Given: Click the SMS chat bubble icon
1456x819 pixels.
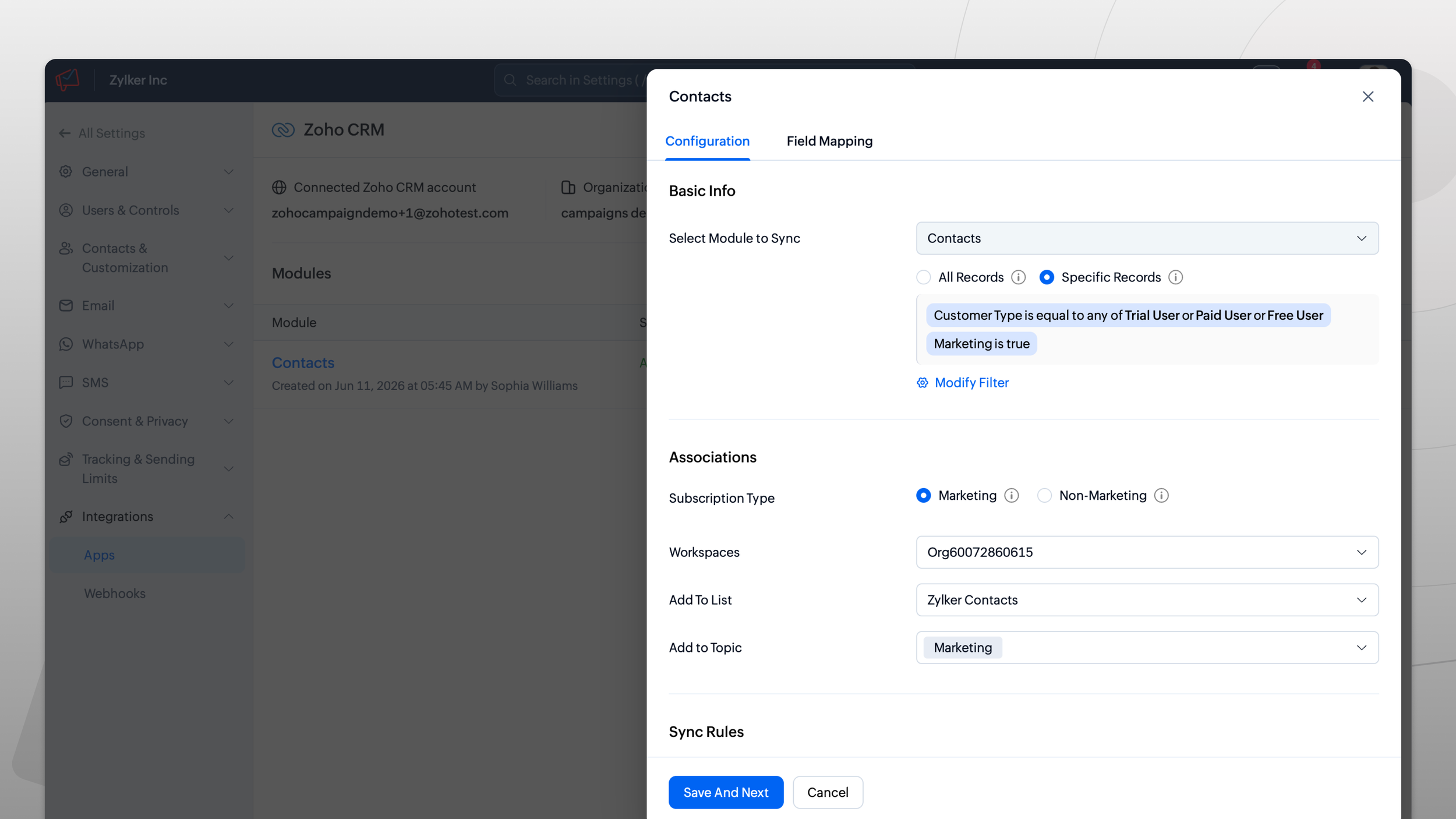Looking at the screenshot, I should [66, 383].
